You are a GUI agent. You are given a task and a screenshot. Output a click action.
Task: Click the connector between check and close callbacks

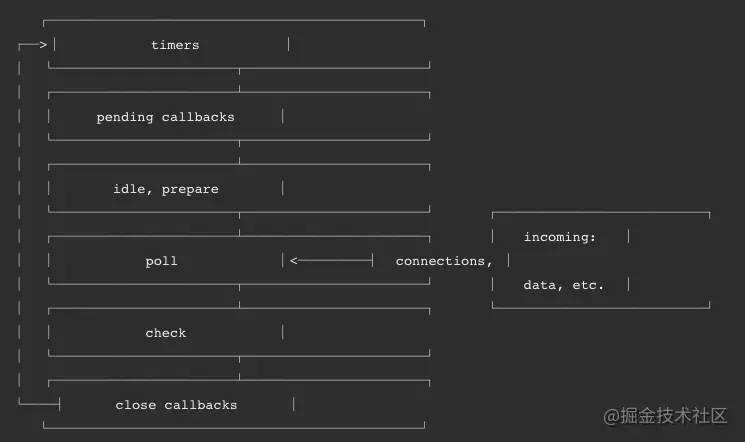(x=239, y=368)
